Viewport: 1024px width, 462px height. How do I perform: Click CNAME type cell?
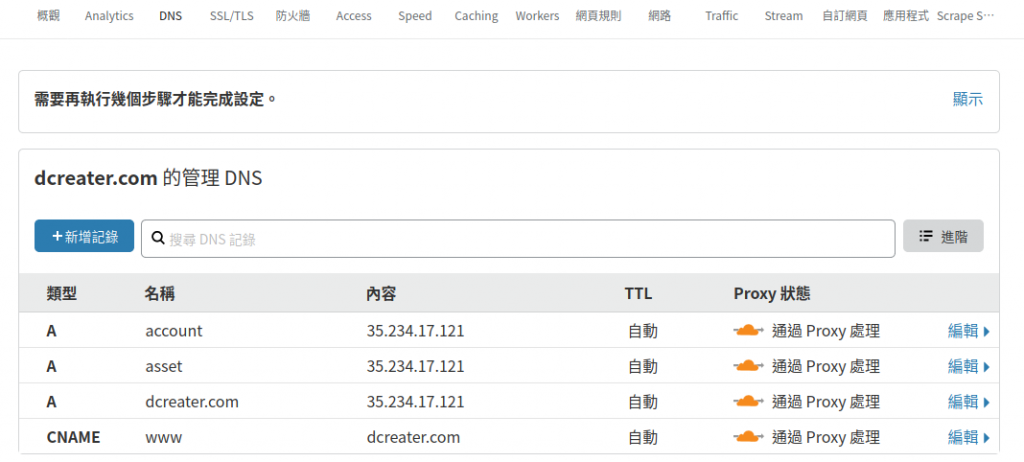coord(74,437)
